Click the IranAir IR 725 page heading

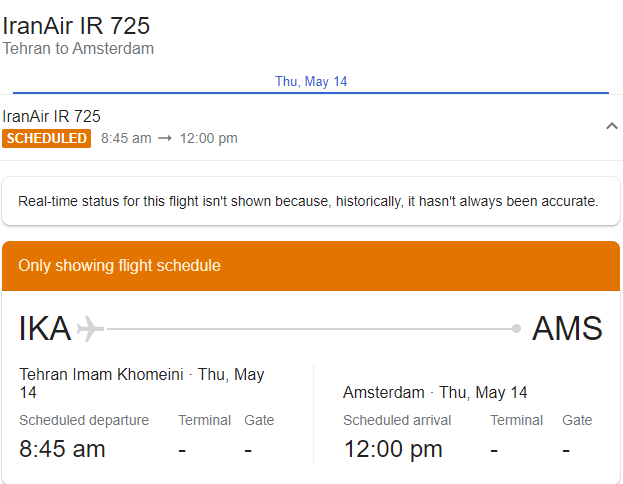click(x=76, y=24)
